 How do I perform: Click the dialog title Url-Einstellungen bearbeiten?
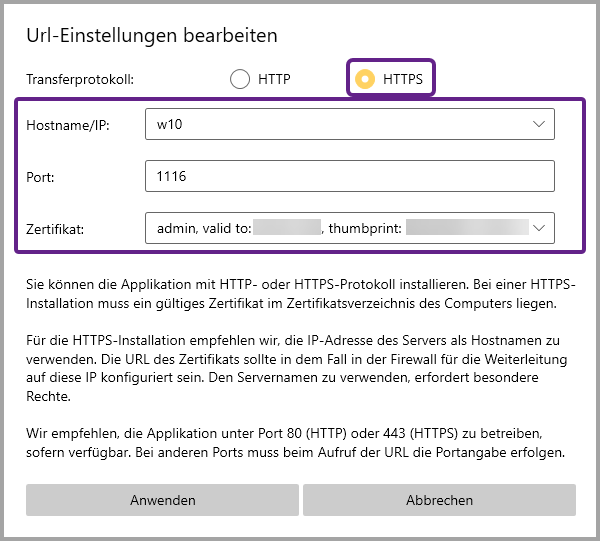click(x=151, y=36)
